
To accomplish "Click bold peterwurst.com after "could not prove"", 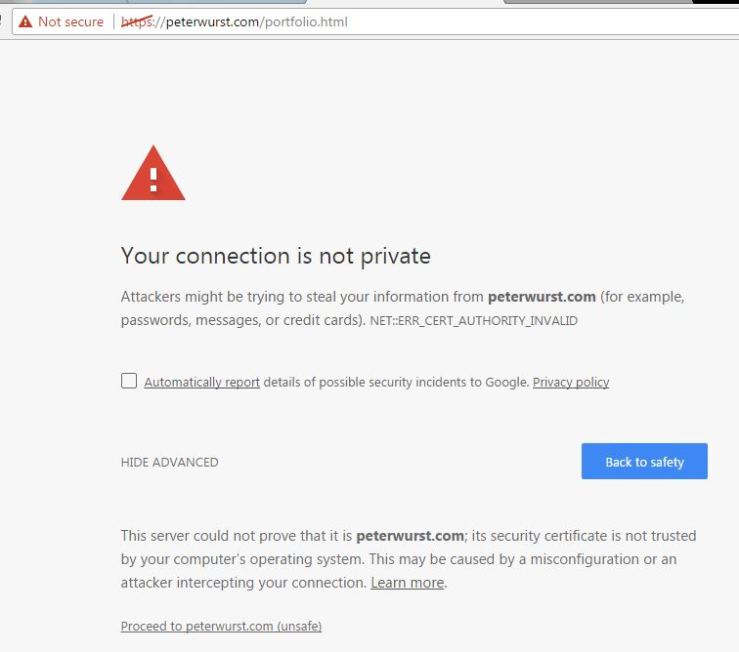I will (x=410, y=536).
